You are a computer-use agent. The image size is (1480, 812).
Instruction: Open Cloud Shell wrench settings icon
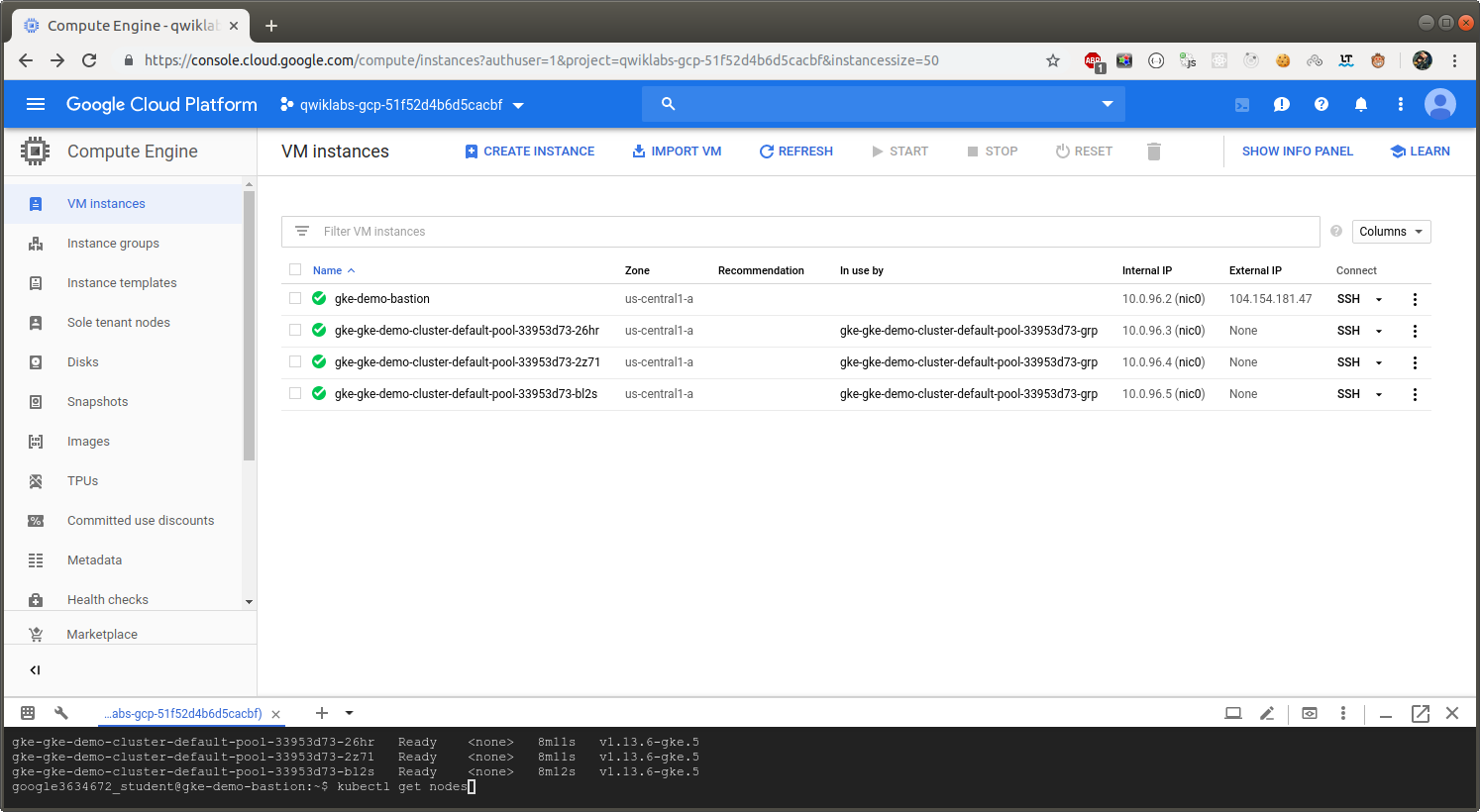(61, 713)
